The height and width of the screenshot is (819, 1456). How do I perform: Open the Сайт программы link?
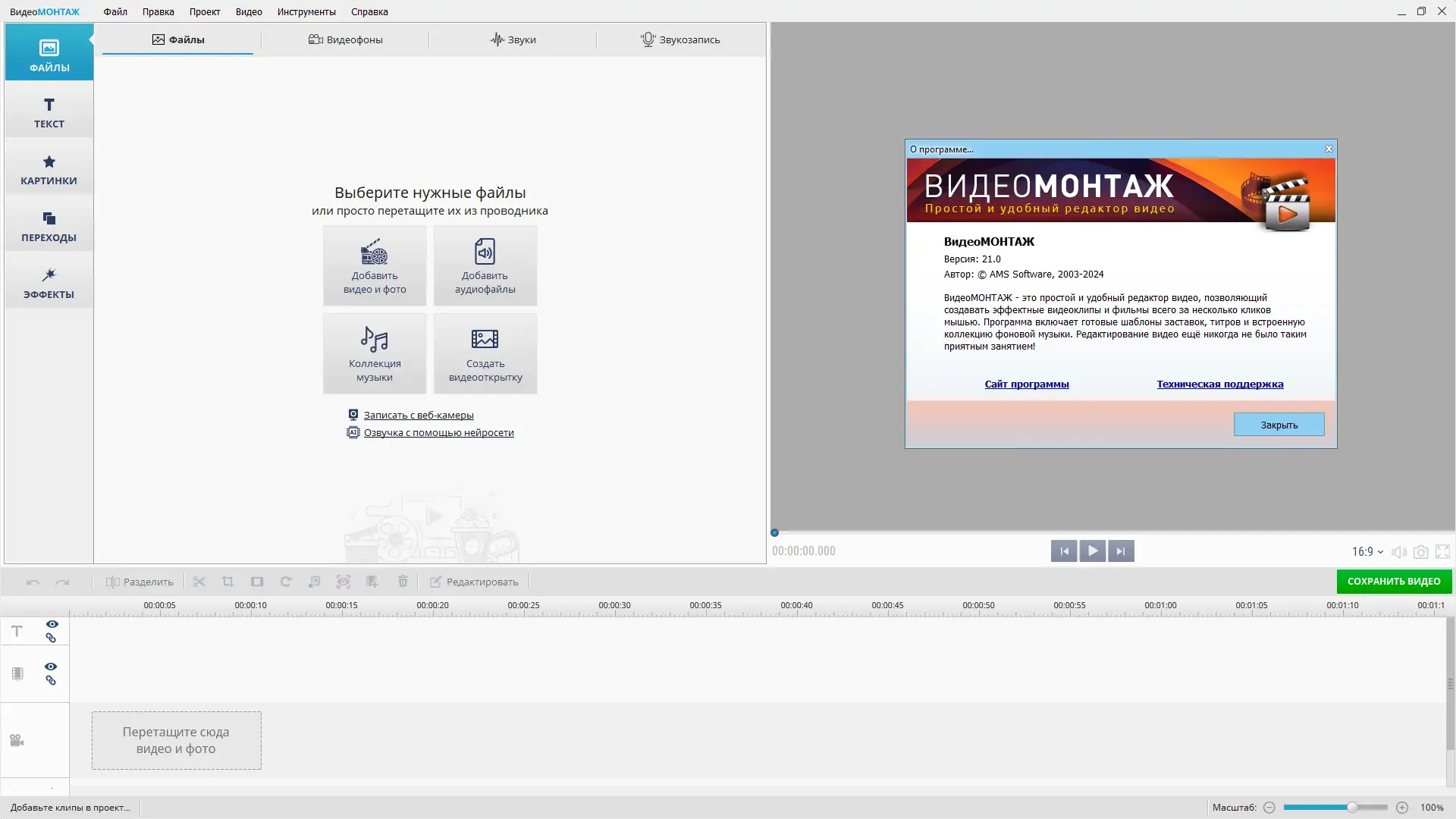coord(1026,384)
